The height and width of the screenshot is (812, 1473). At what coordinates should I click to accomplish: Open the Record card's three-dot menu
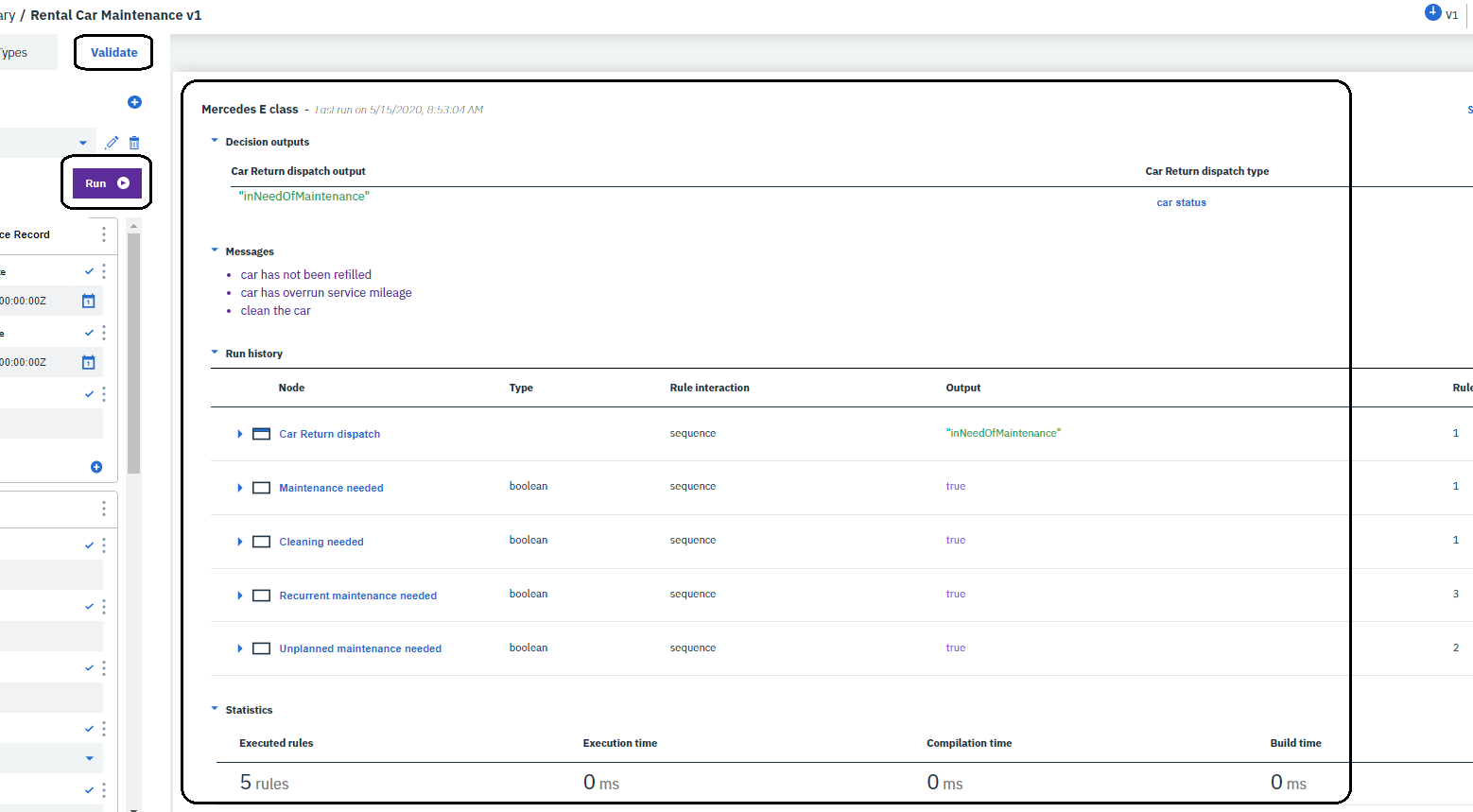click(x=104, y=234)
